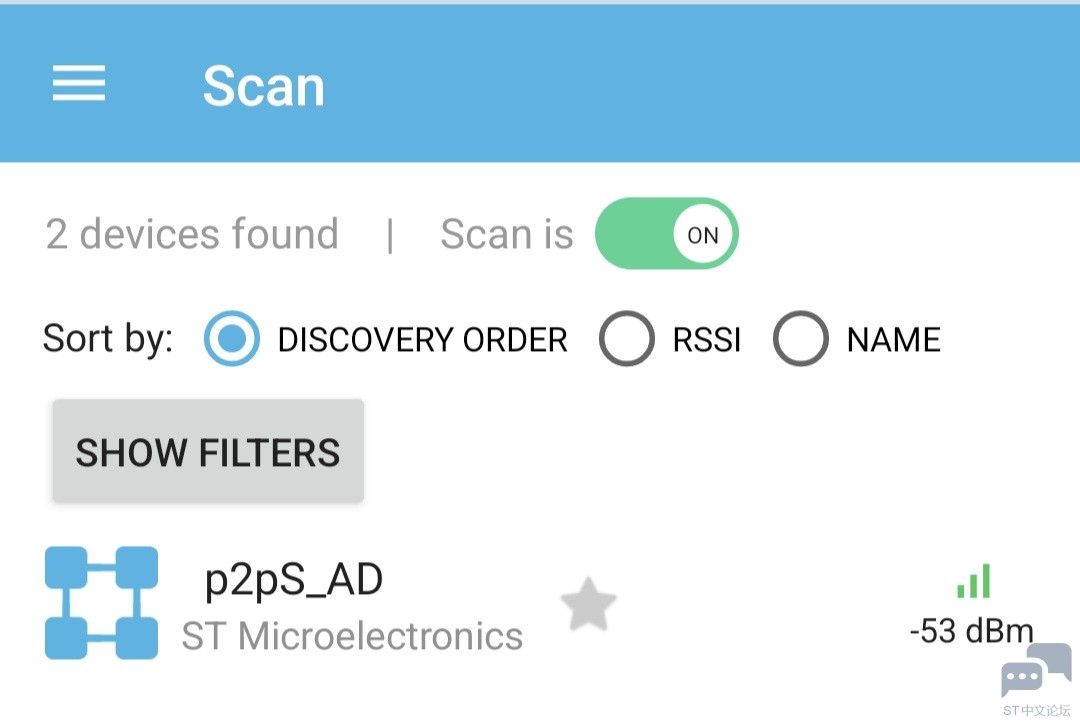Click the ST Microelectronics manufacturer label
The height and width of the screenshot is (726, 1080).
click(352, 636)
